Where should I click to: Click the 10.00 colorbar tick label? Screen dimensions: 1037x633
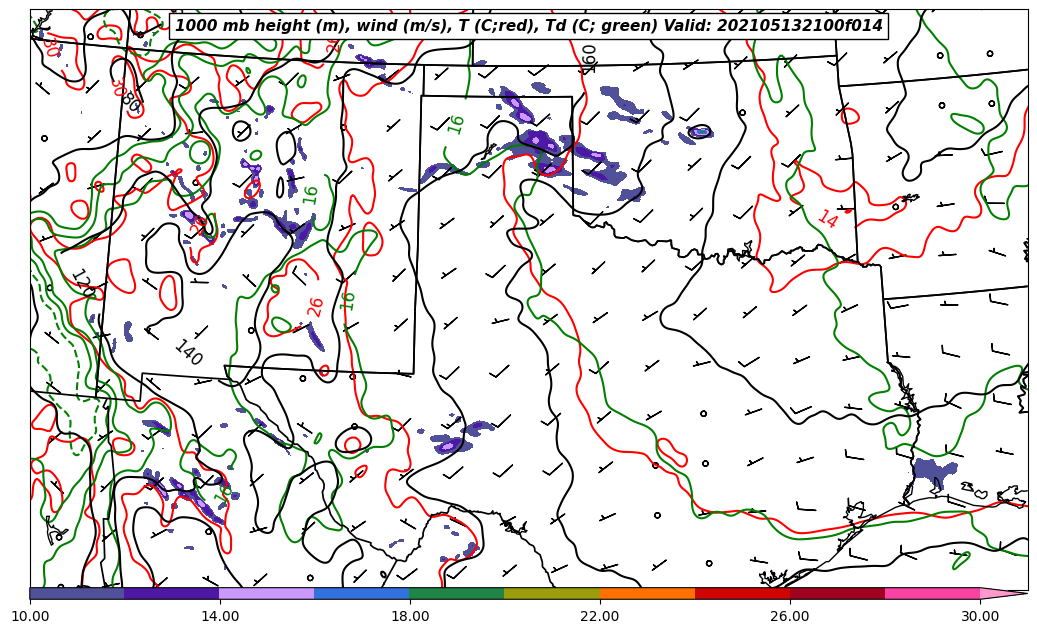pyautogui.click(x=30, y=616)
